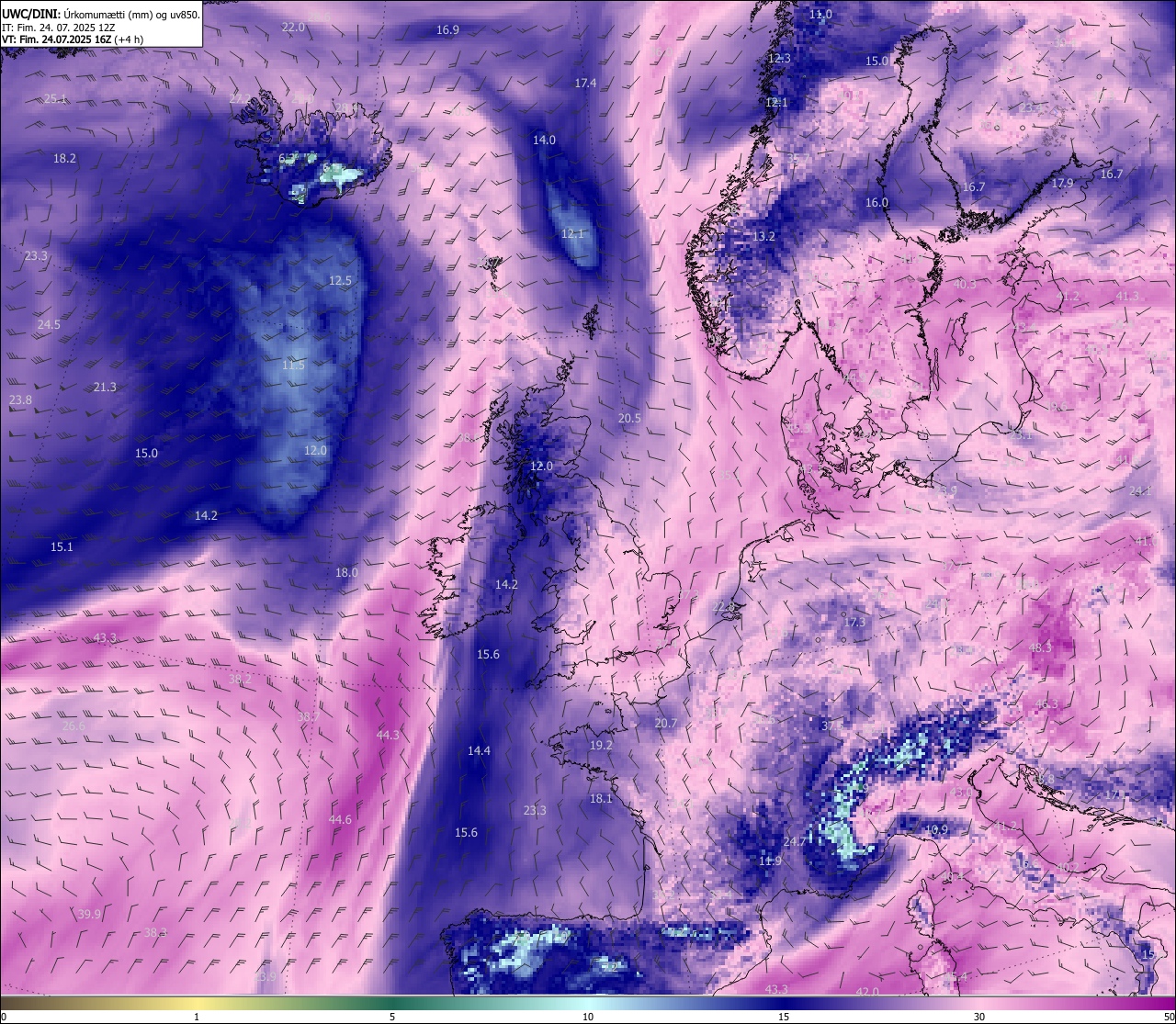Click the 13.2 value label
This screenshot has height=1024, width=1176.
(764, 237)
